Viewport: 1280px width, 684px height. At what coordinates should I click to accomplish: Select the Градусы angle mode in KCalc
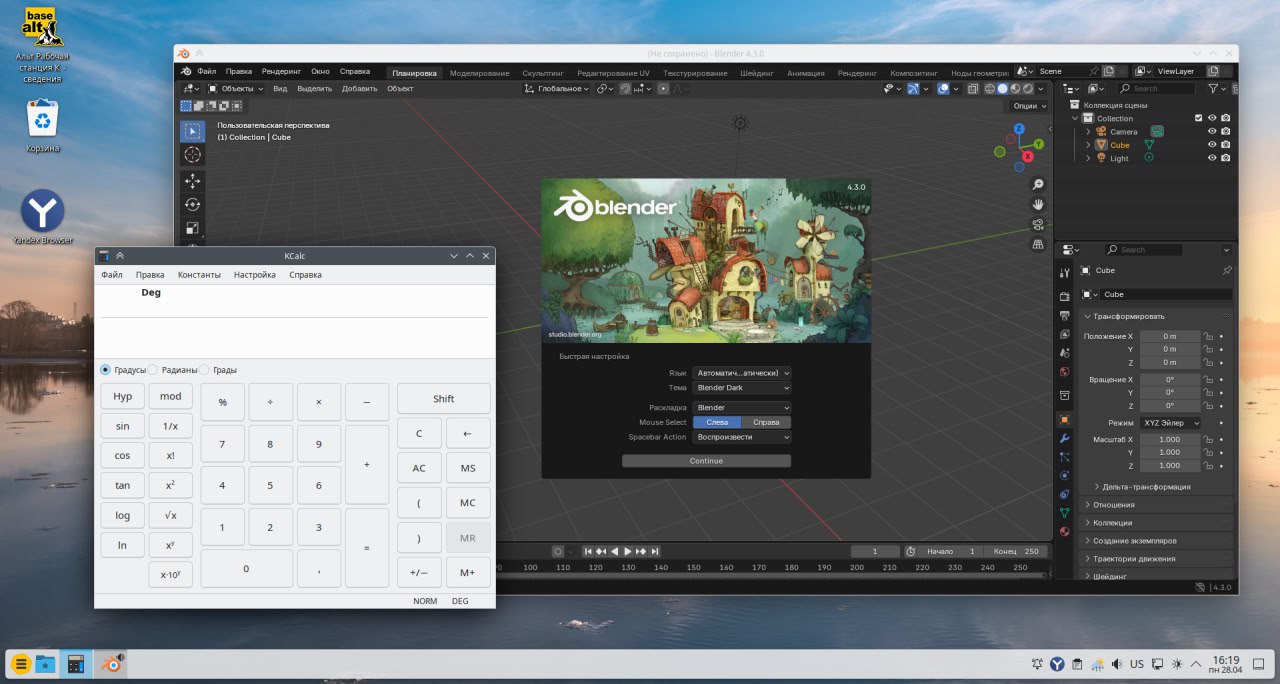pos(123,370)
